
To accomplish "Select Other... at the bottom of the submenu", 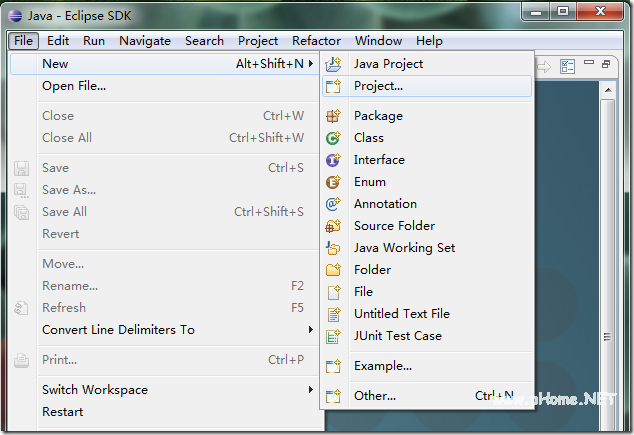I will (375, 396).
